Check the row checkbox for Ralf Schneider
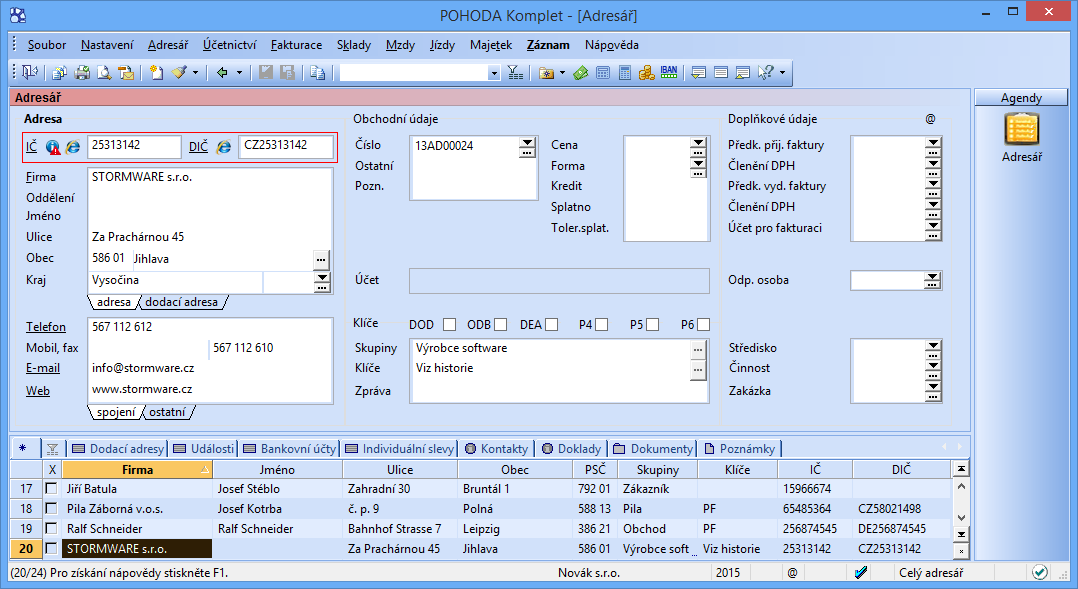 click(51, 529)
